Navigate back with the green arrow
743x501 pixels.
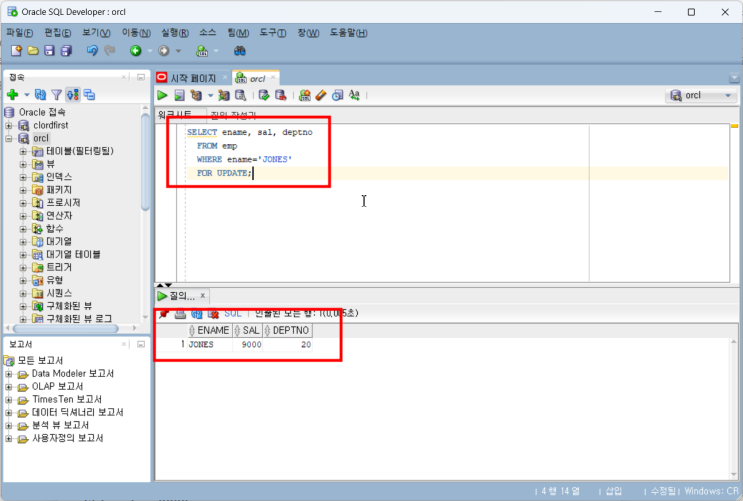tap(136, 51)
